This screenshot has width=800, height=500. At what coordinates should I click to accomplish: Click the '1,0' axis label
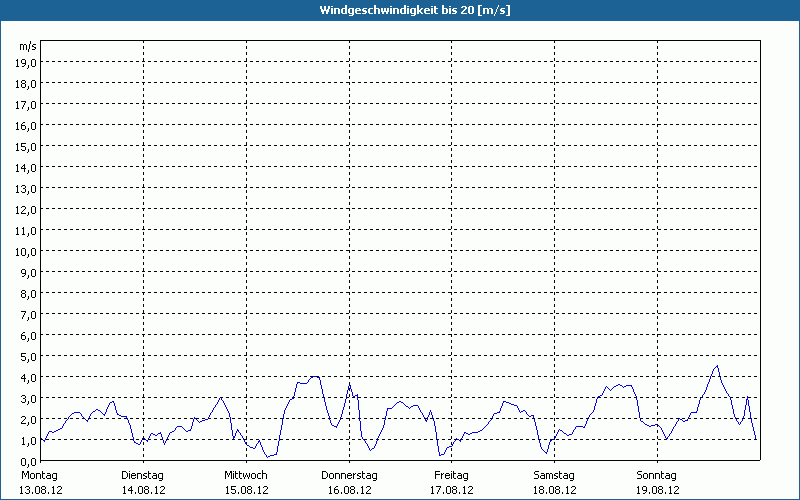(x=29, y=441)
